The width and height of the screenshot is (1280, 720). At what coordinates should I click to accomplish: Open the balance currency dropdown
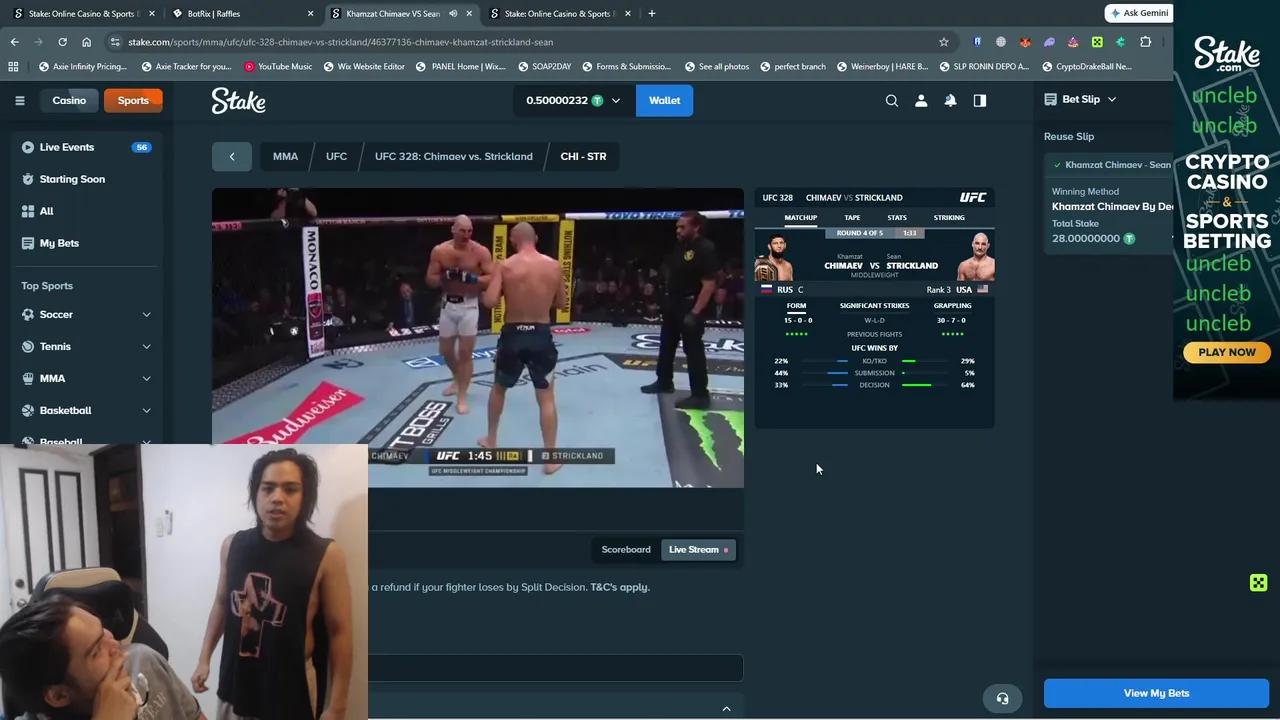[616, 100]
